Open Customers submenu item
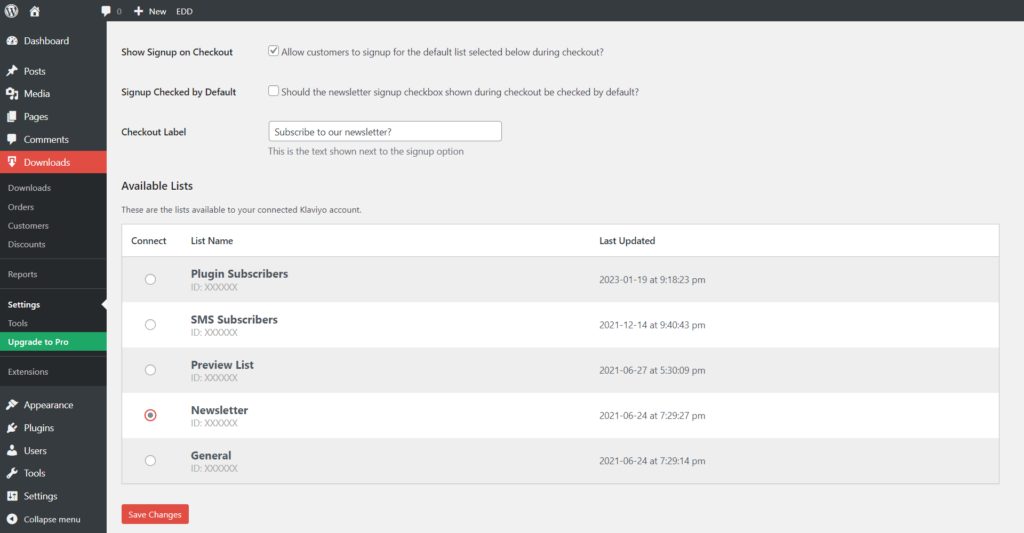This screenshot has height=533, width=1024. pyautogui.click(x=28, y=225)
